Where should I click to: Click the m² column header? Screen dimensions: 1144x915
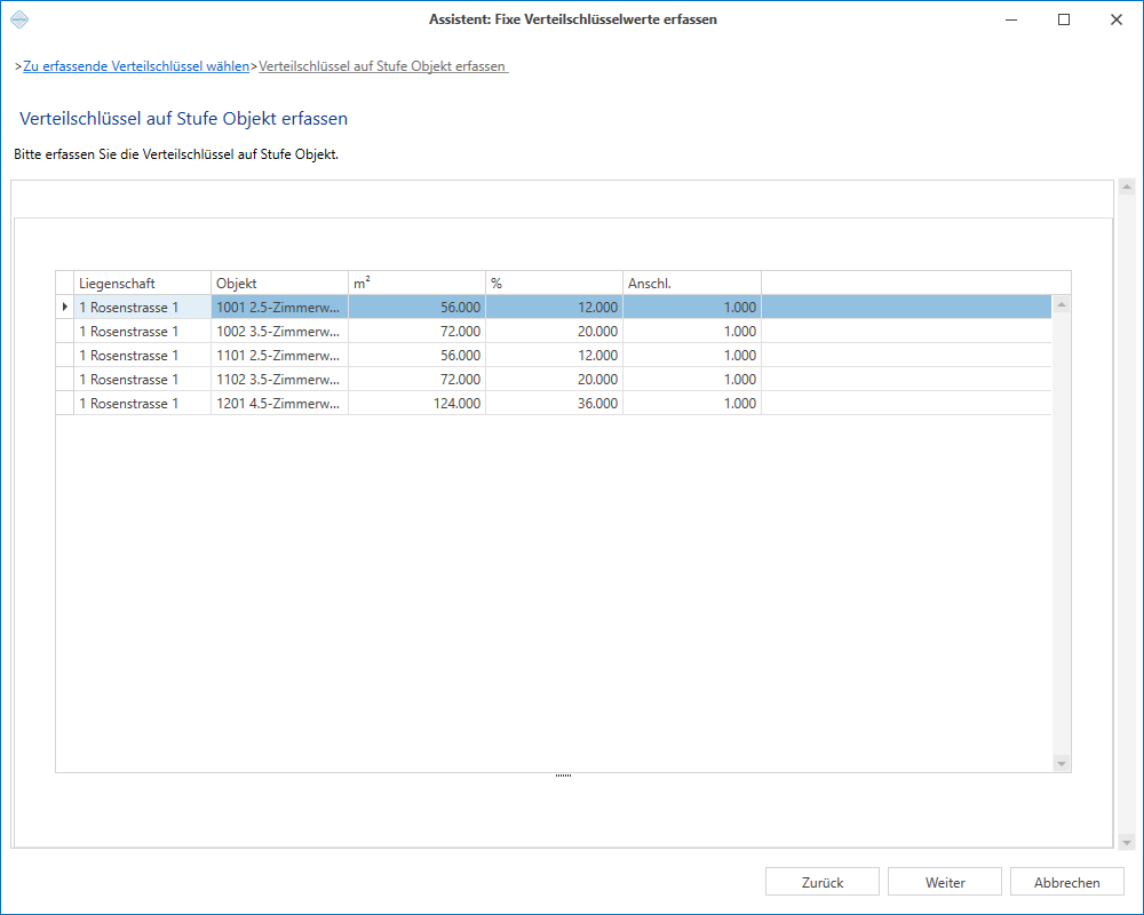pos(417,283)
